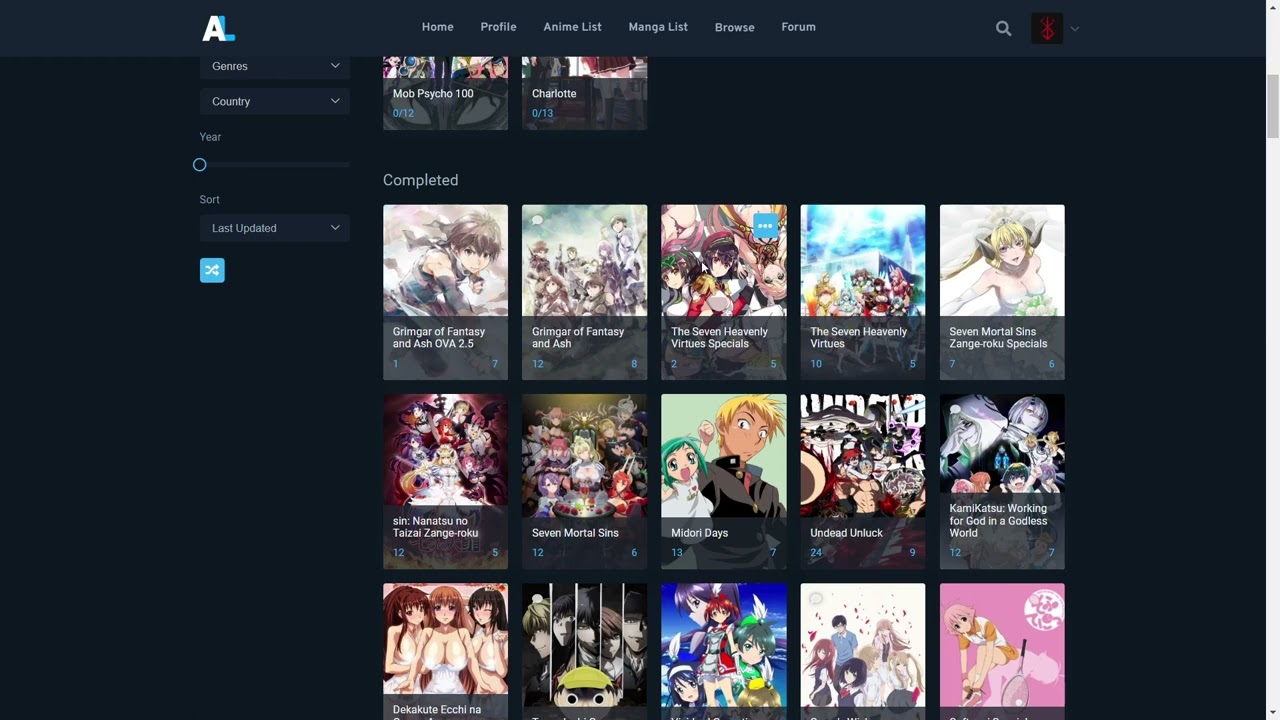The height and width of the screenshot is (720, 1280).
Task: Click the AniList logo
Action: coord(218,28)
